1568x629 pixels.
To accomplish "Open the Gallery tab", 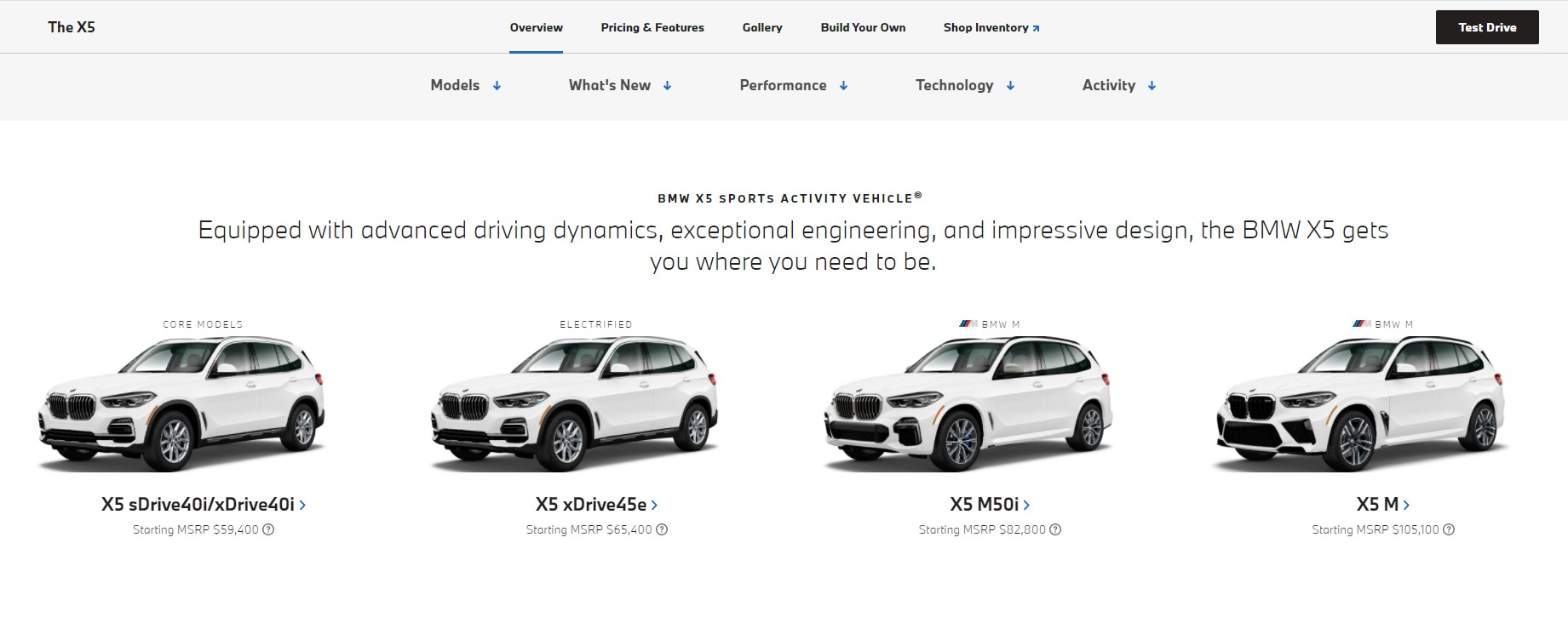I will pyautogui.click(x=762, y=27).
